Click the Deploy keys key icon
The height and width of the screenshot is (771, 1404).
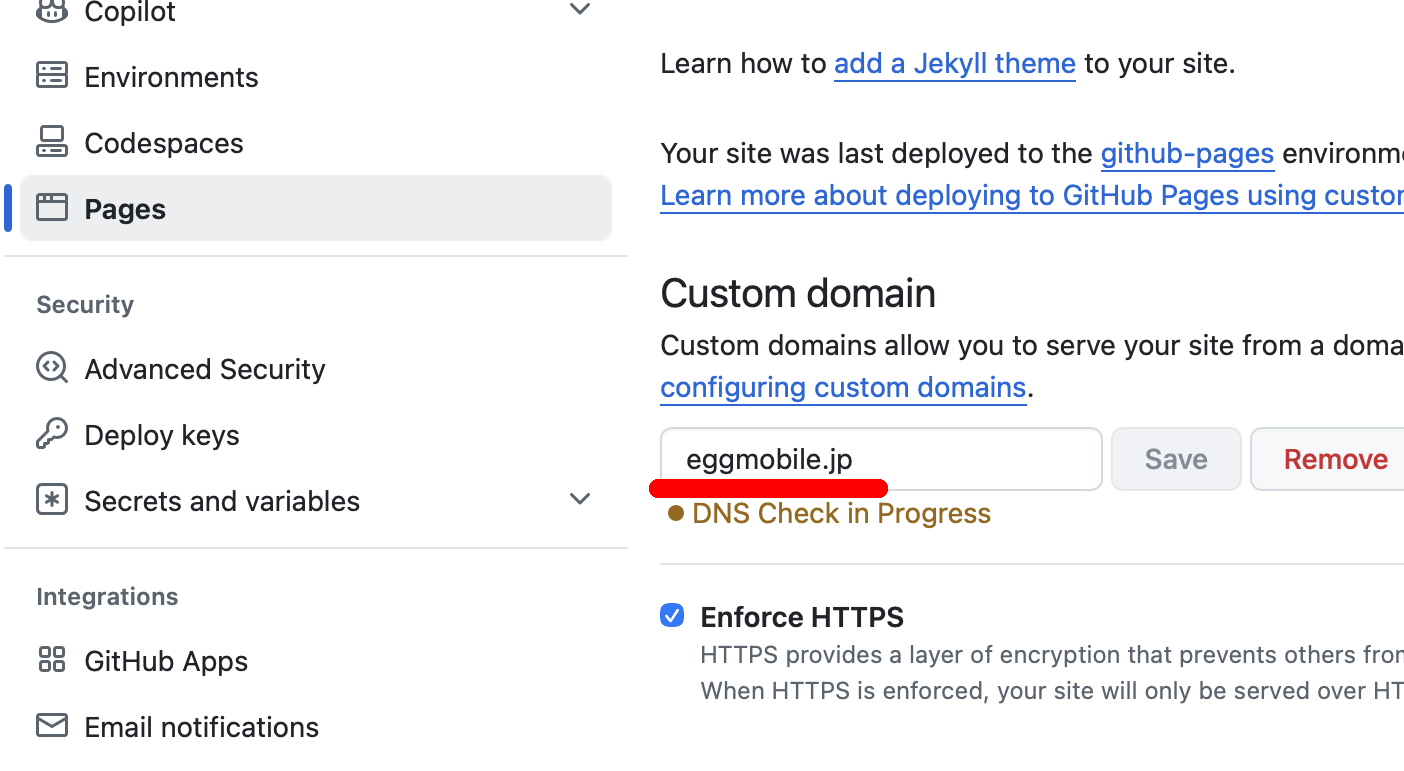[50, 434]
